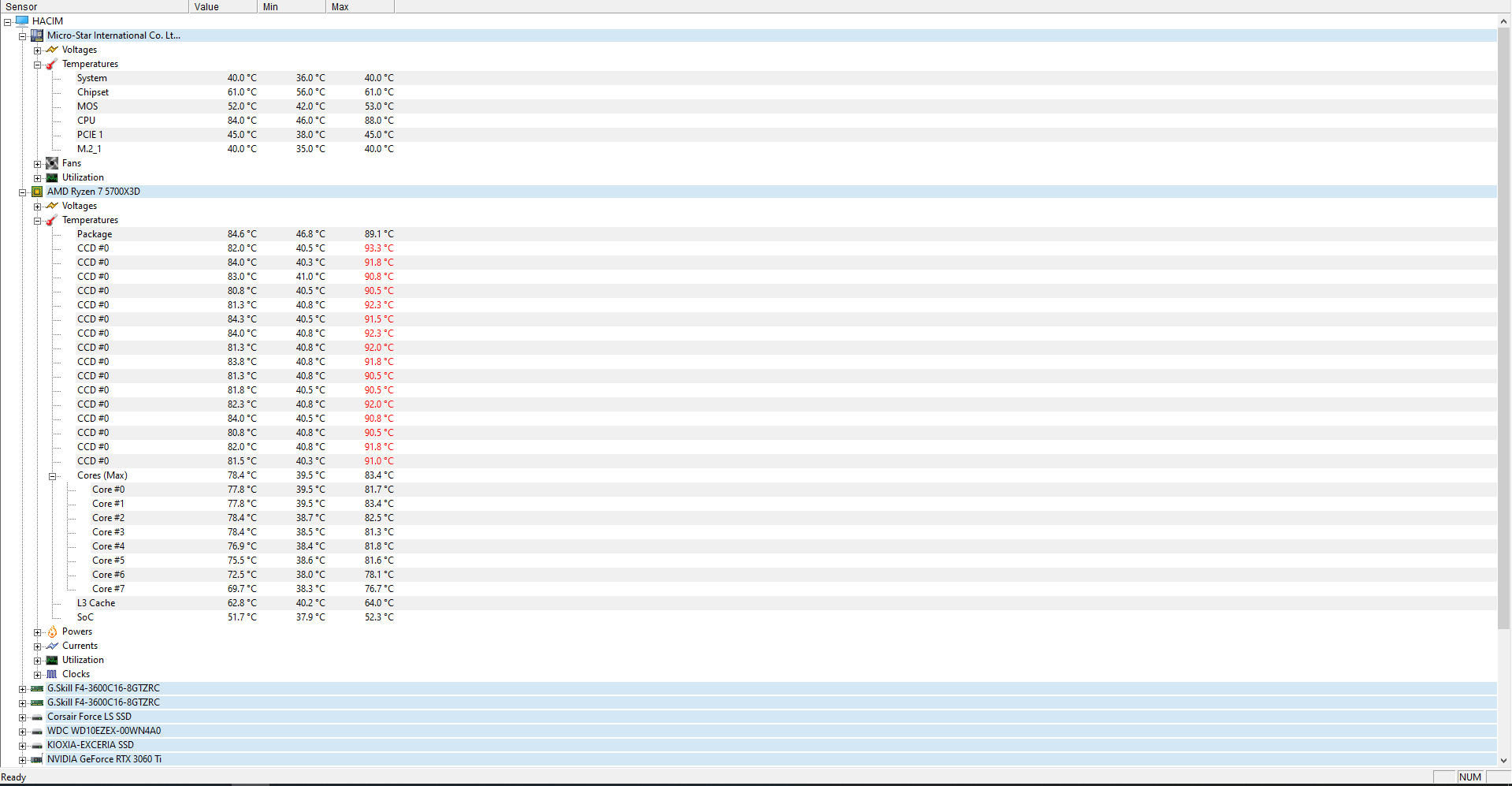
Task: Click the motherboard Temperatures thermometer icon
Action: coord(52,64)
